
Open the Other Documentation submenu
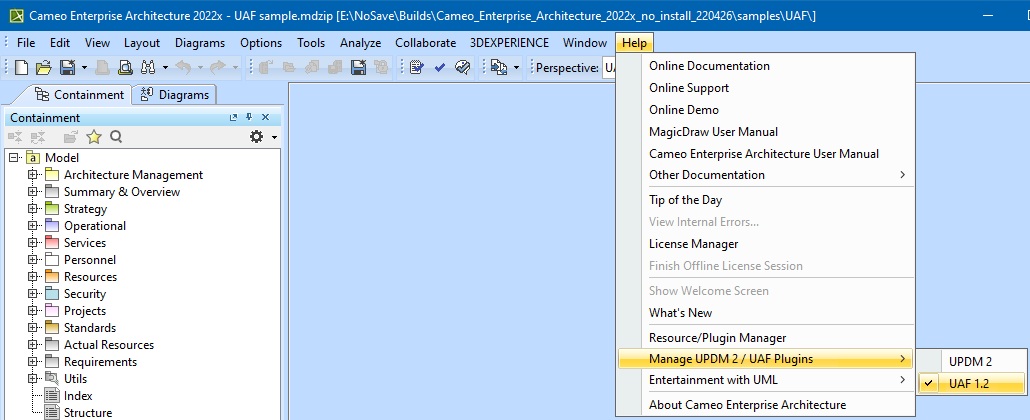pos(765,175)
